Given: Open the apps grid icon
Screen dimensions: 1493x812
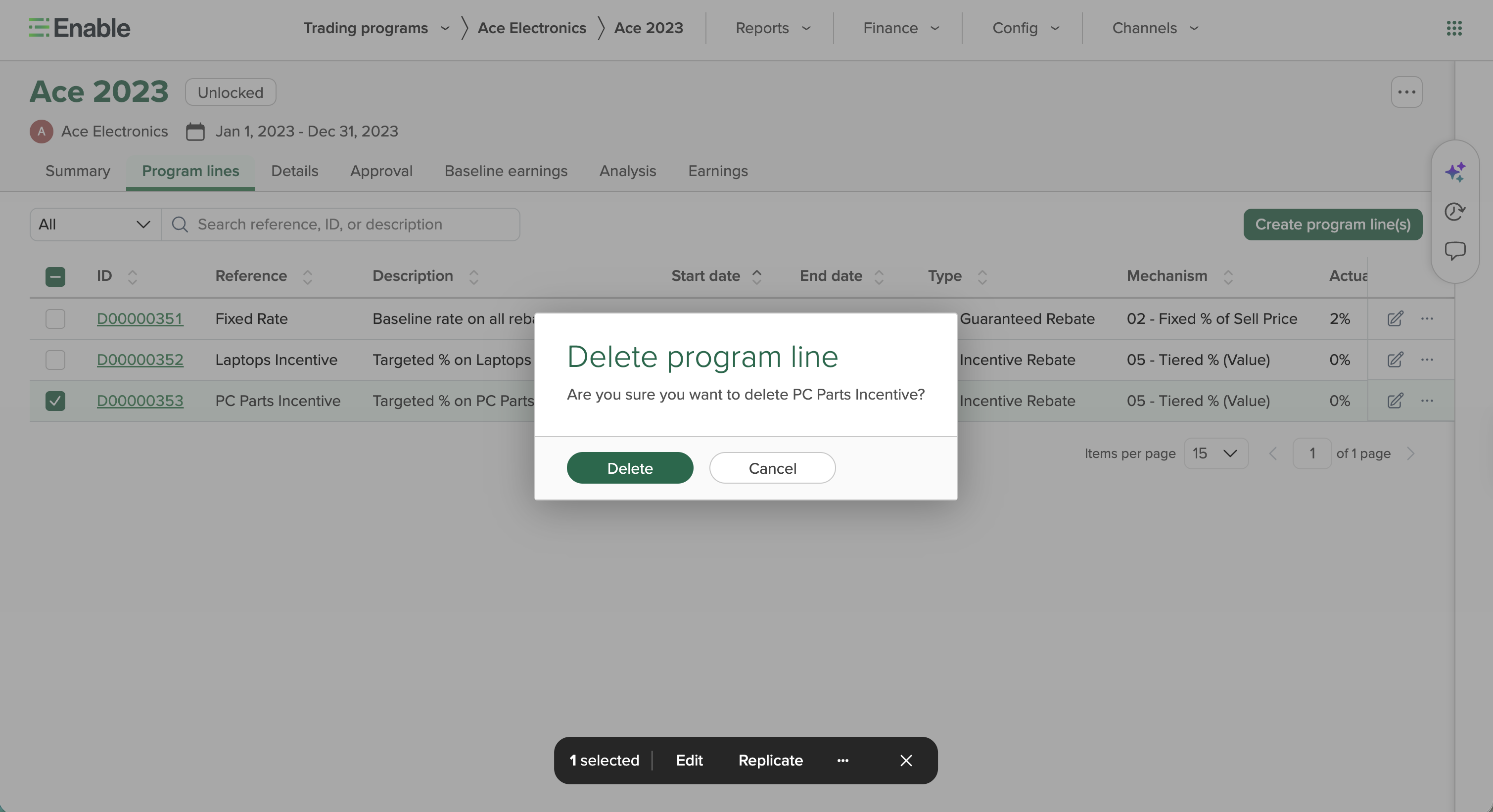Looking at the screenshot, I should tap(1453, 28).
